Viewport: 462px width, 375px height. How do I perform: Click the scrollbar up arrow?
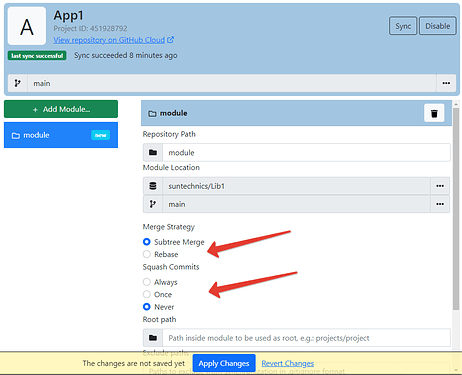click(x=456, y=104)
